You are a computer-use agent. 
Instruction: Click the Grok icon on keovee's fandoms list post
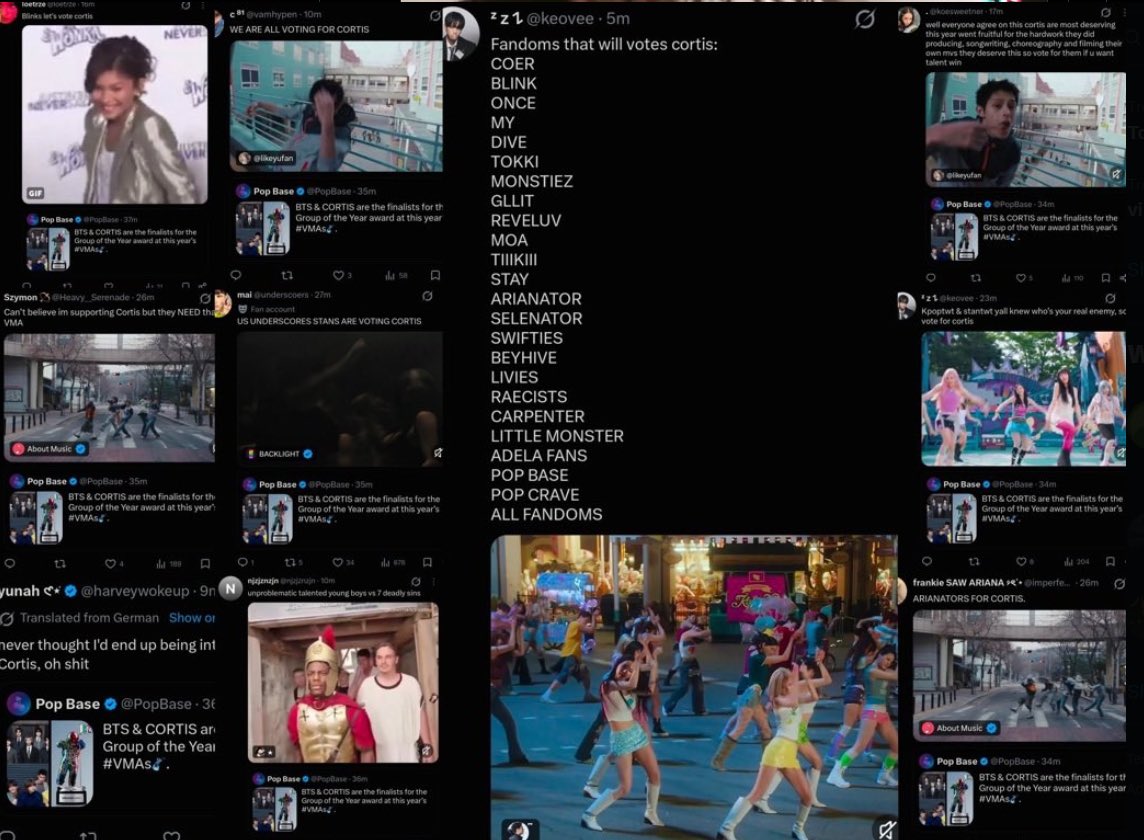pyautogui.click(x=865, y=20)
